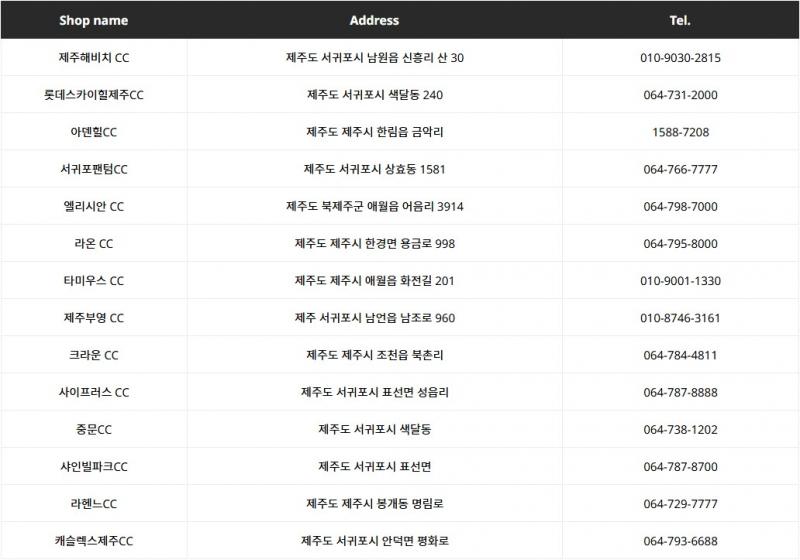Click phone number 010-8746-3161
The height and width of the screenshot is (560, 800).
click(x=680, y=318)
